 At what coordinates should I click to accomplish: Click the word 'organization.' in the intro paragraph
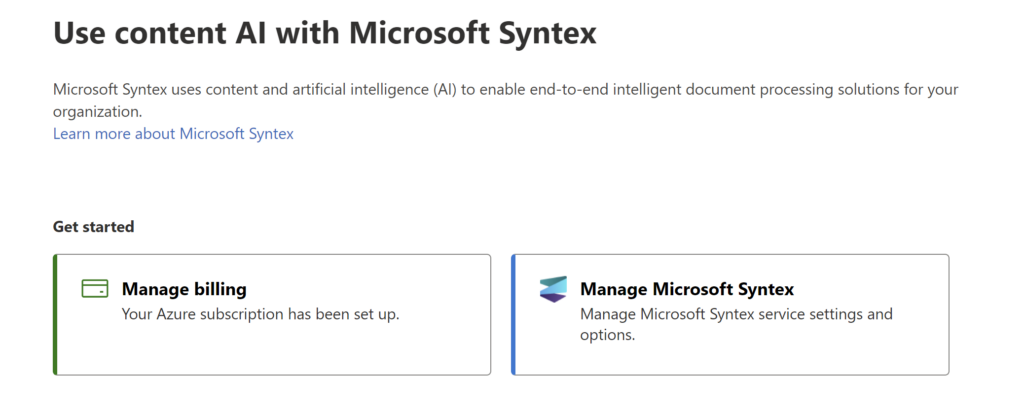[x=97, y=112]
